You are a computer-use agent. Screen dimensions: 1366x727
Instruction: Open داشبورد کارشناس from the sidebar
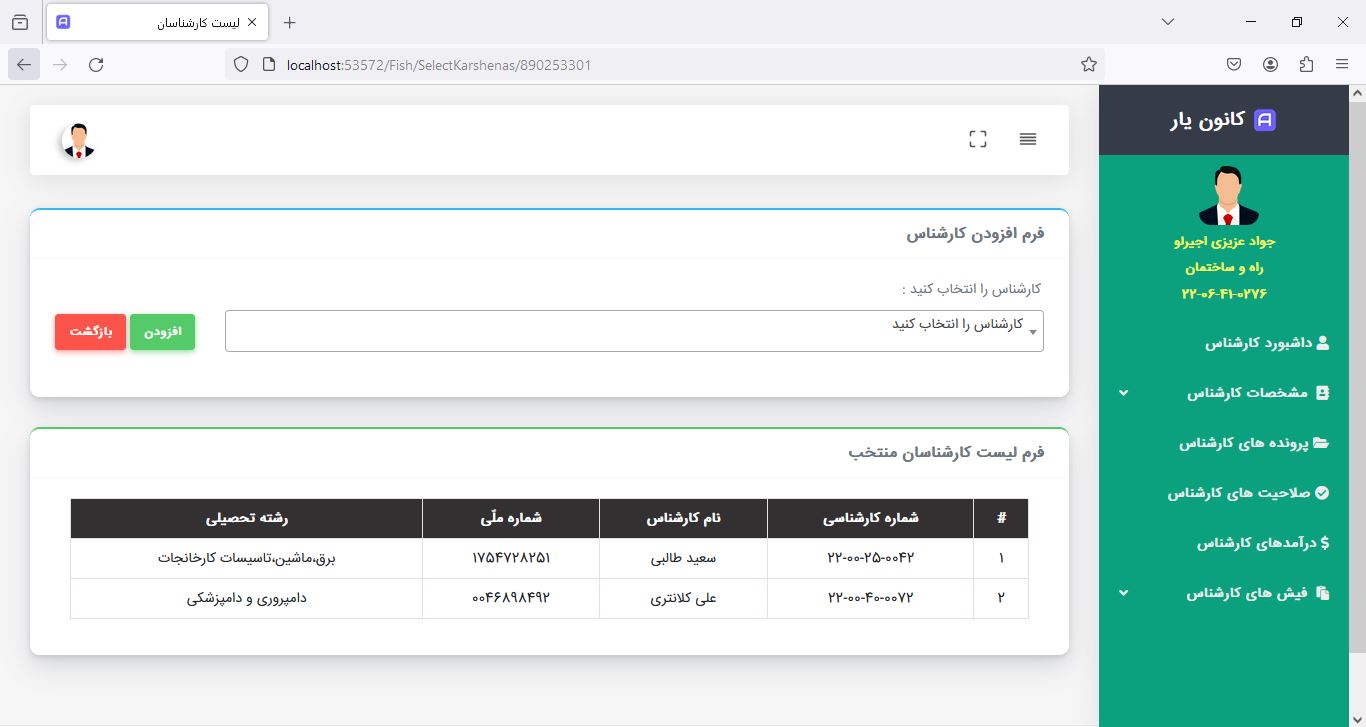pos(1266,343)
